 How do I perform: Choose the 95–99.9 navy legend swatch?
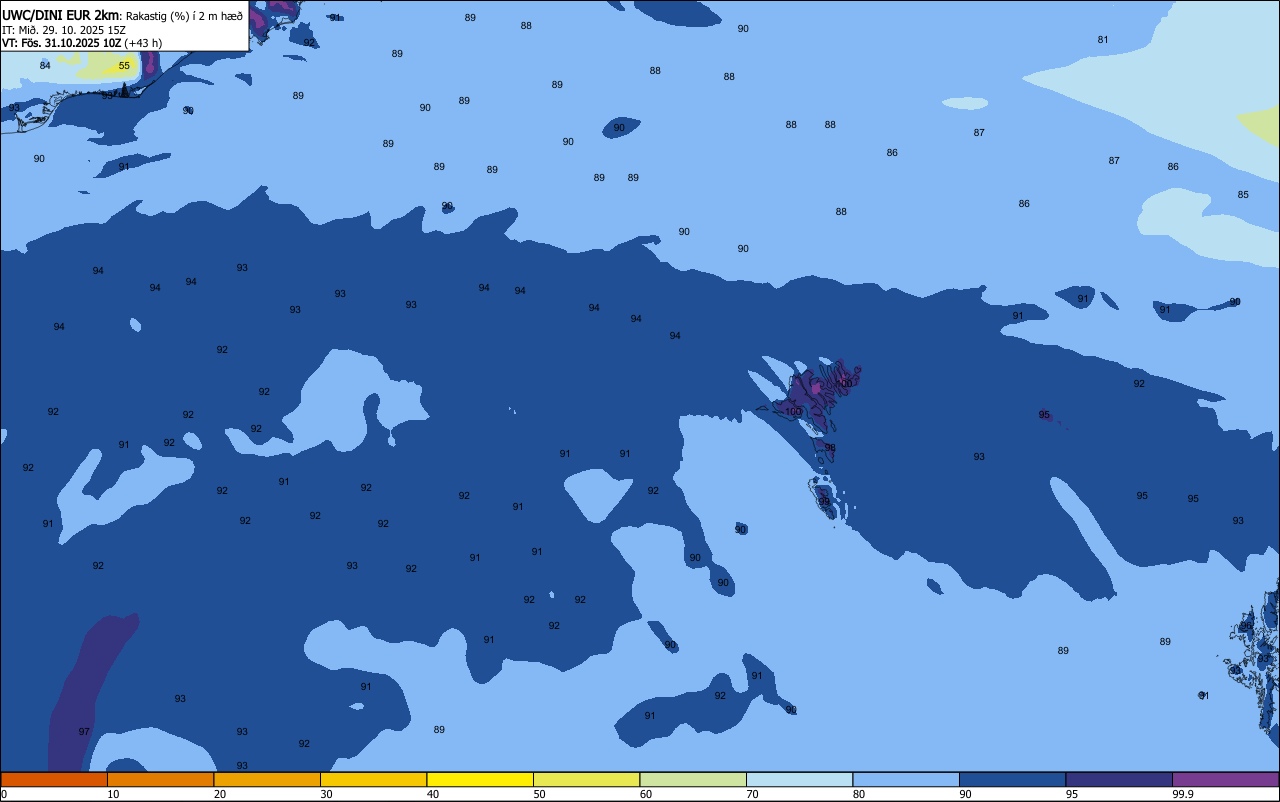[x=1119, y=779]
